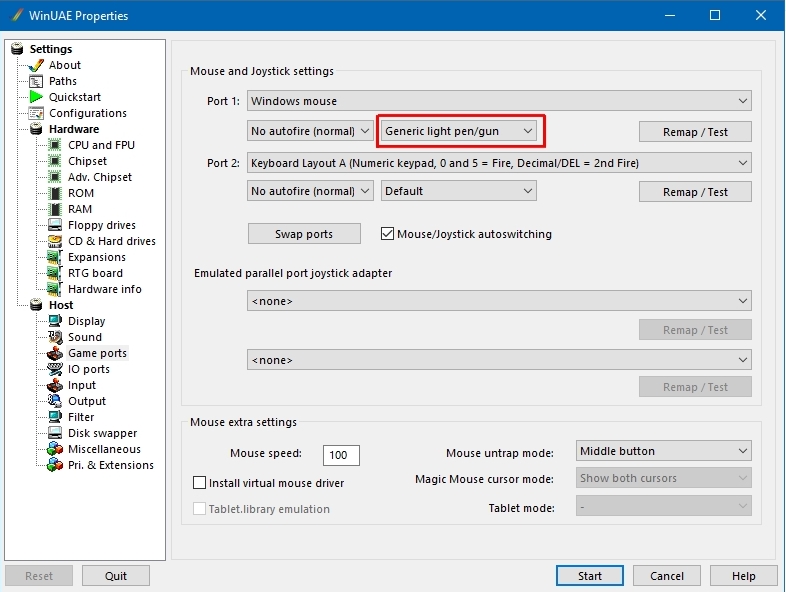Click the Chipset chip icon
Image resolution: width=786 pixels, height=592 pixels.
pos(55,161)
